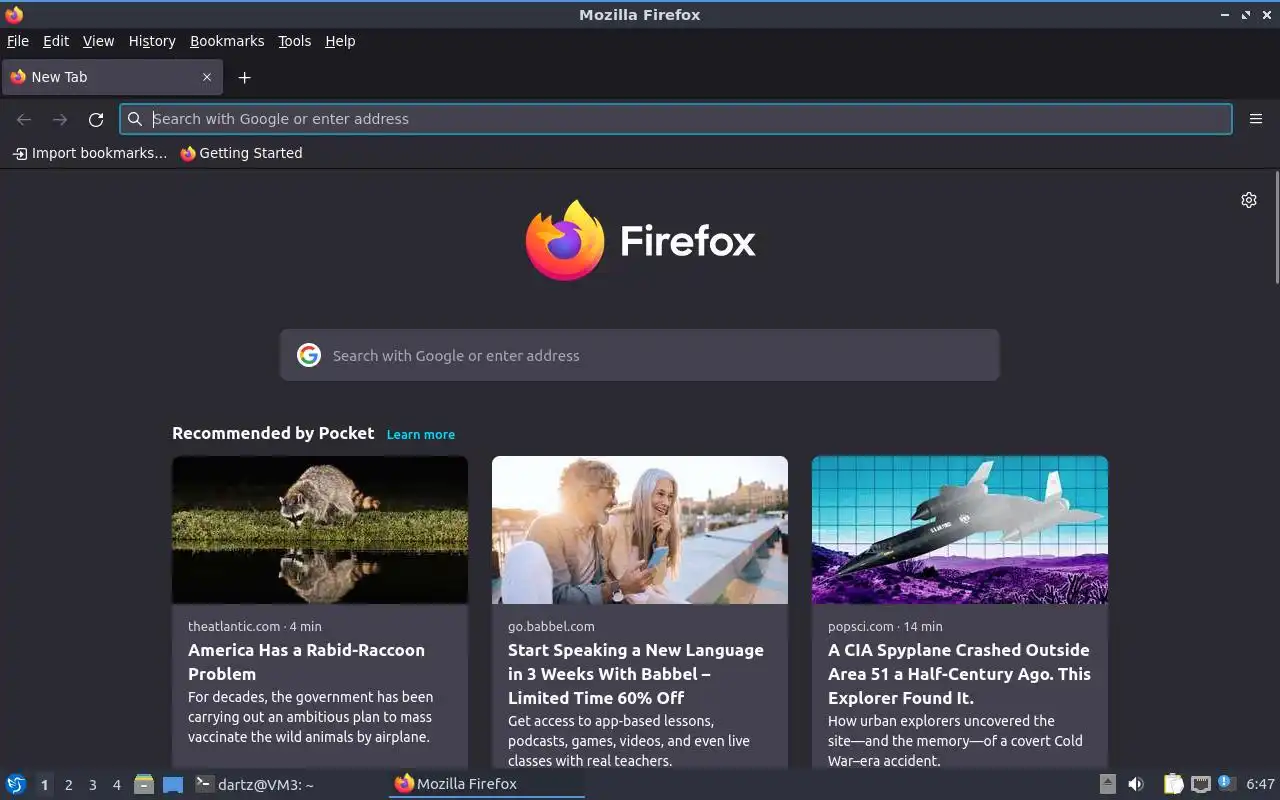Open the taskbar start menu icon
Viewport: 1280px width, 800px height.
(x=16, y=784)
